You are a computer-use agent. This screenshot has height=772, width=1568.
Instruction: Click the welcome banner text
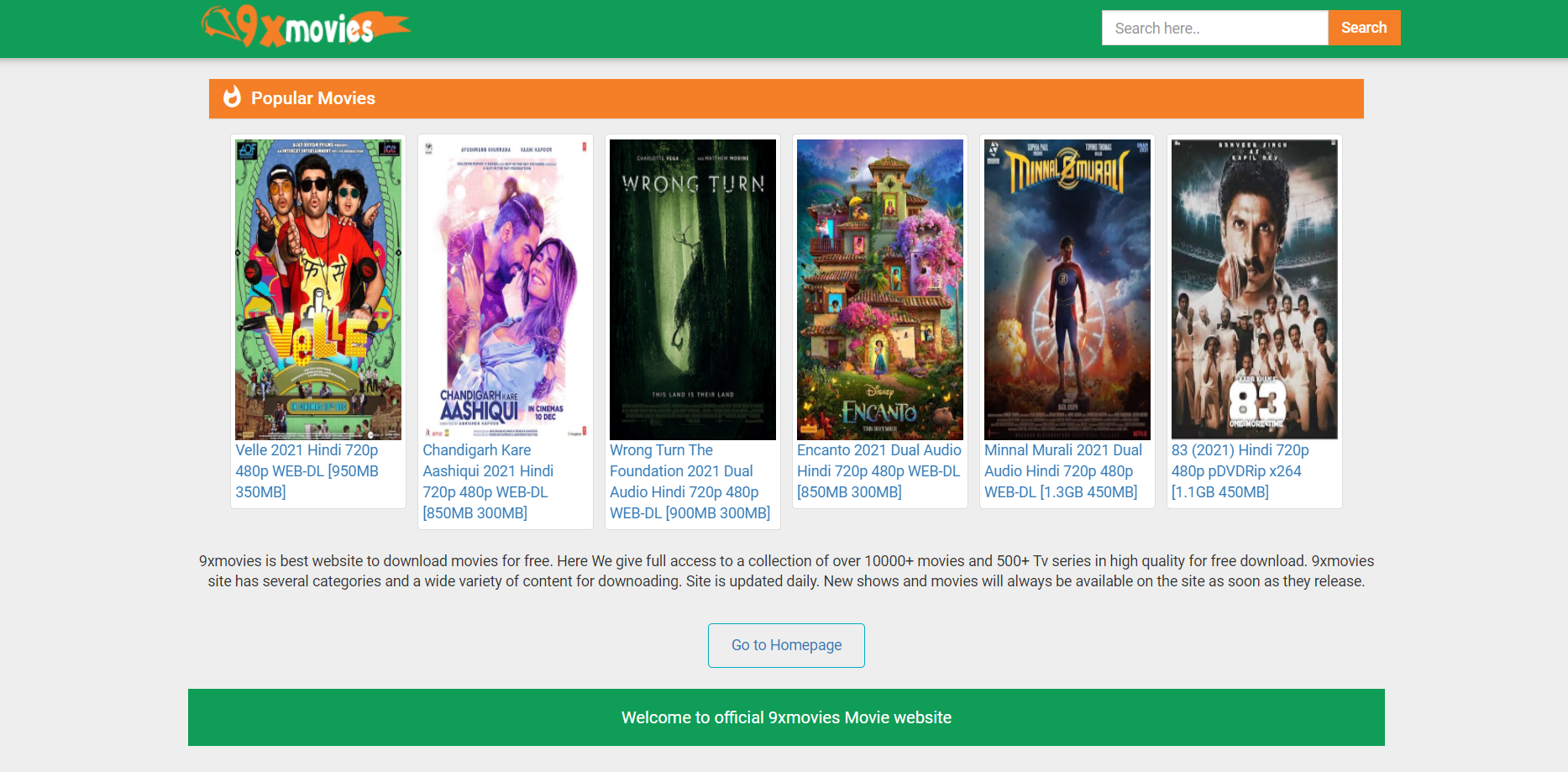pyautogui.click(x=785, y=717)
